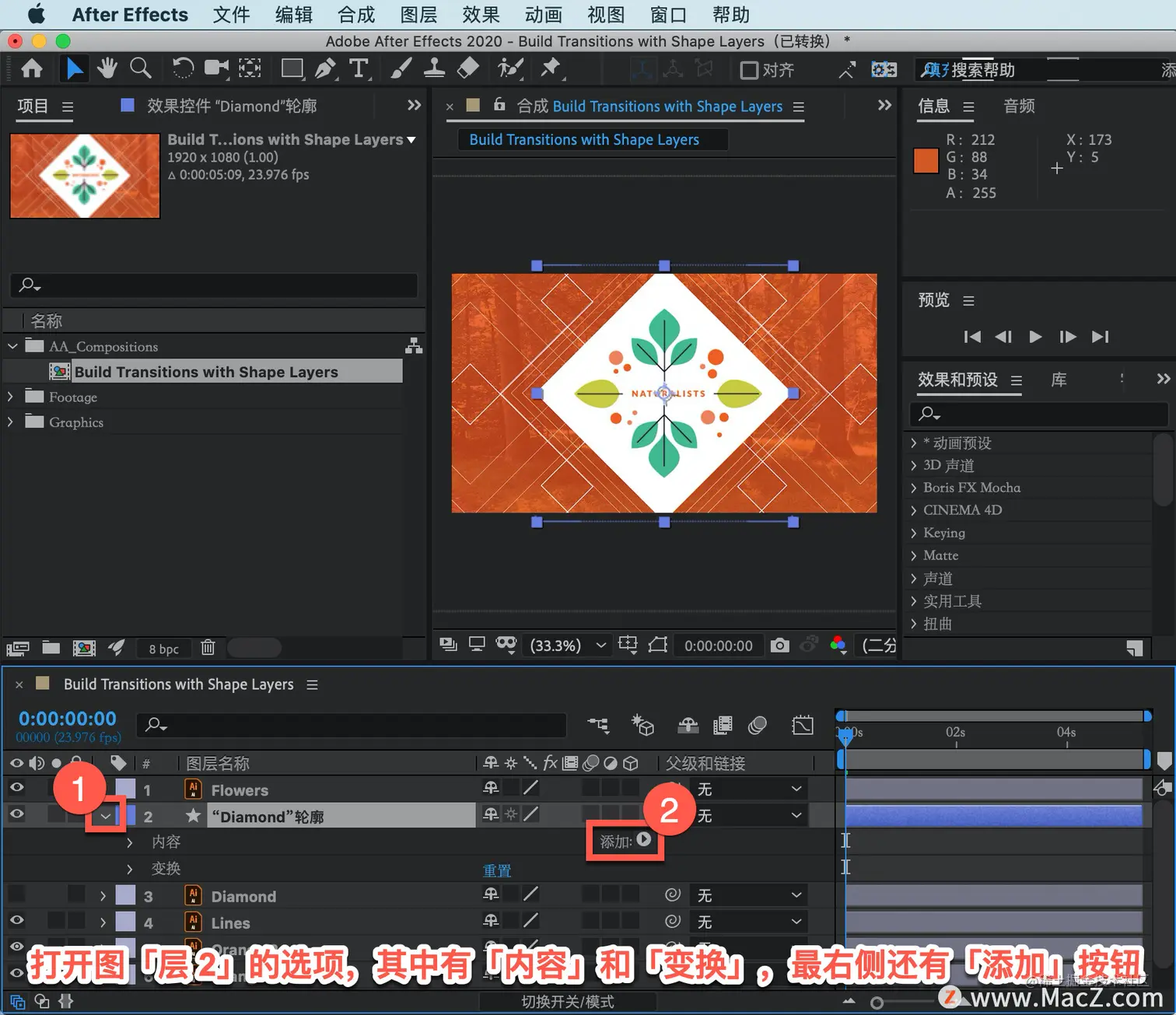1176x1015 pixels.
Task: Select the Puppet Pin tool
Action: pos(551,69)
